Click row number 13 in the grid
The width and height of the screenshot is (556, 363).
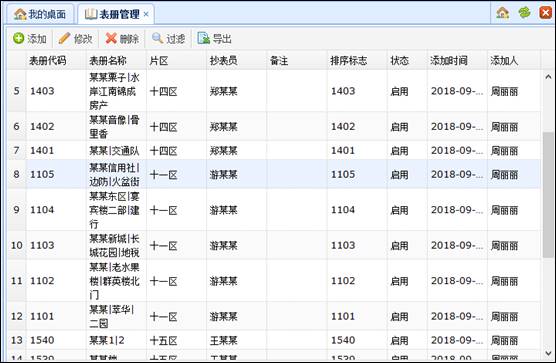(x=17, y=340)
